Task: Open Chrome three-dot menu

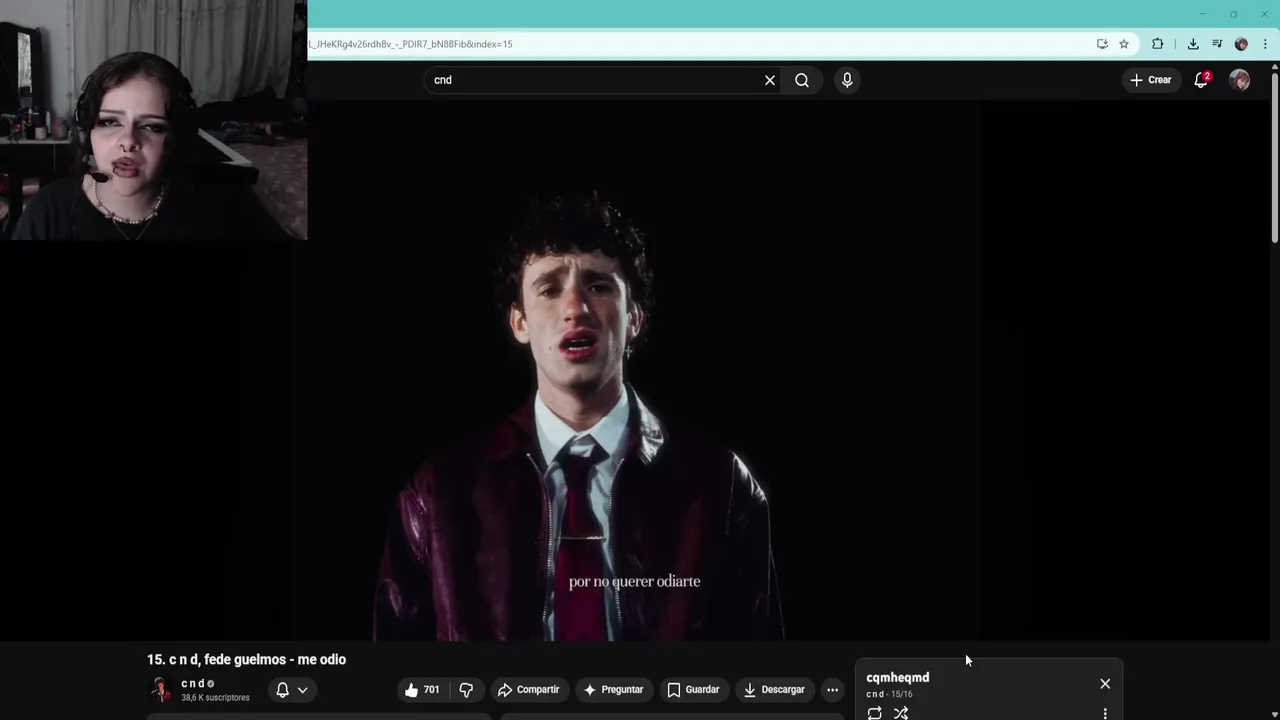Action: point(1265,44)
